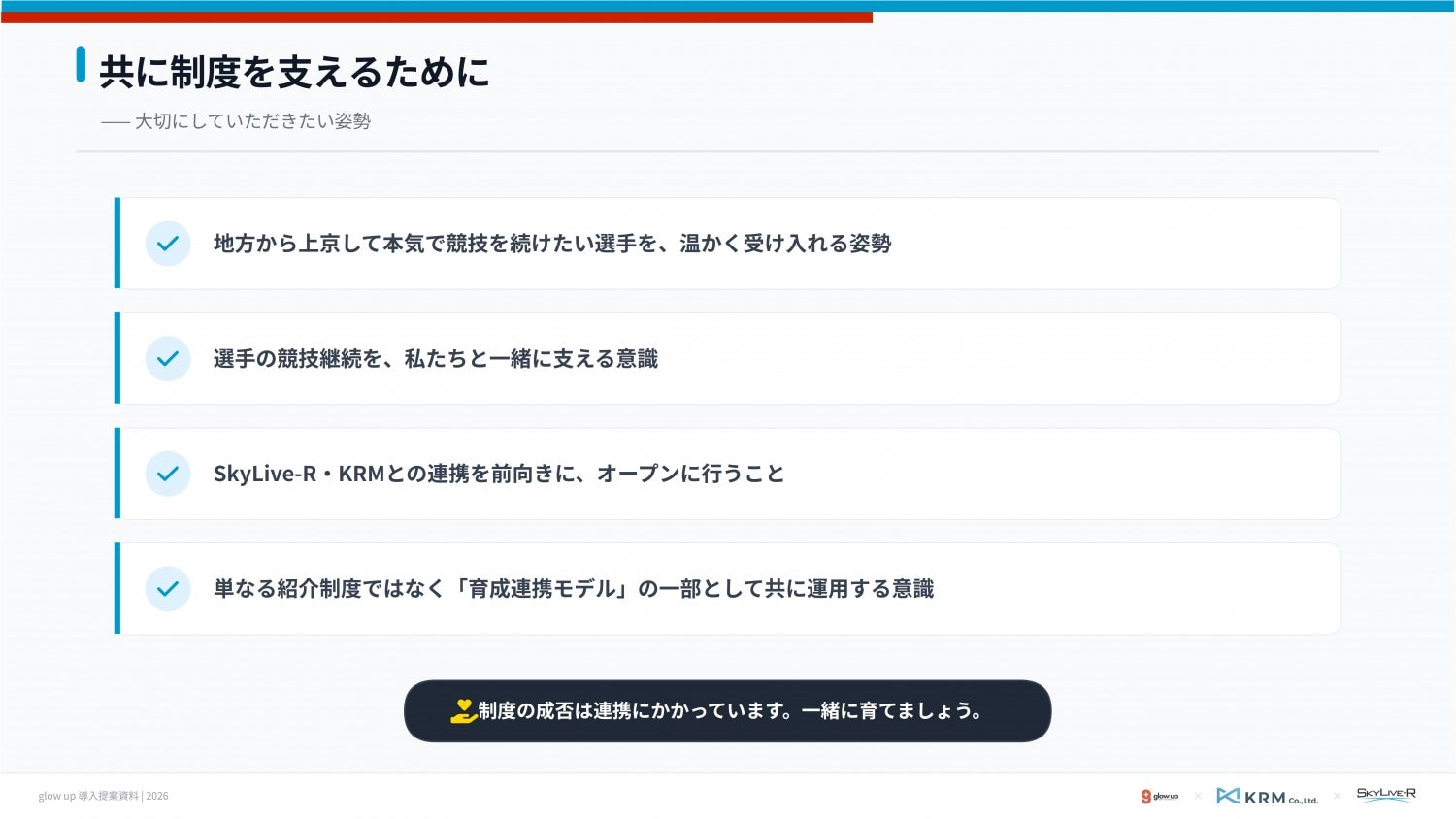
Task: Select the card text about 育成連携モデル
Action: pyautogui.click(x=573, y=589)
